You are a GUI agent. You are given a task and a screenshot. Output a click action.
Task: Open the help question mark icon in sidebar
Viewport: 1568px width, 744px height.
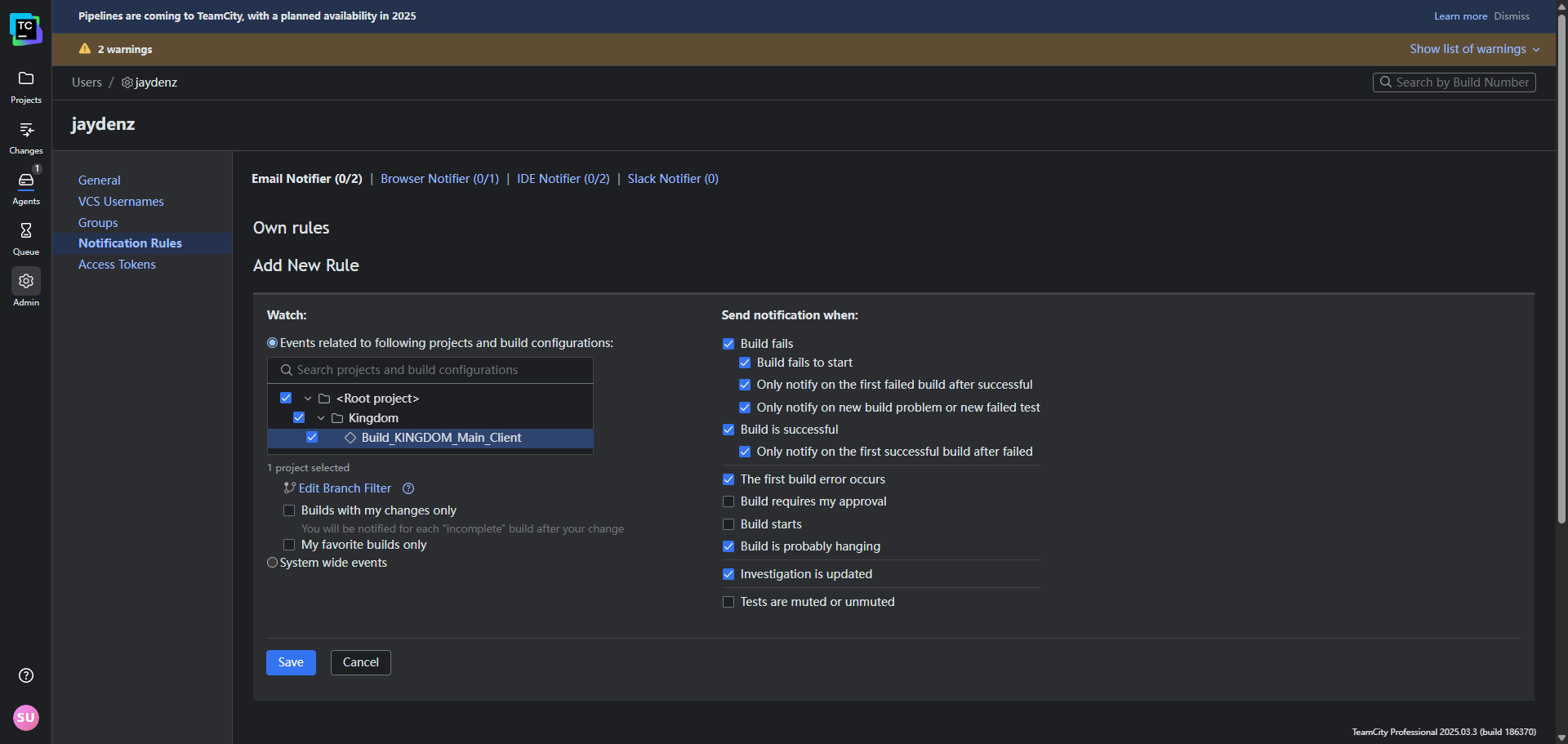(x=26, y=675)
